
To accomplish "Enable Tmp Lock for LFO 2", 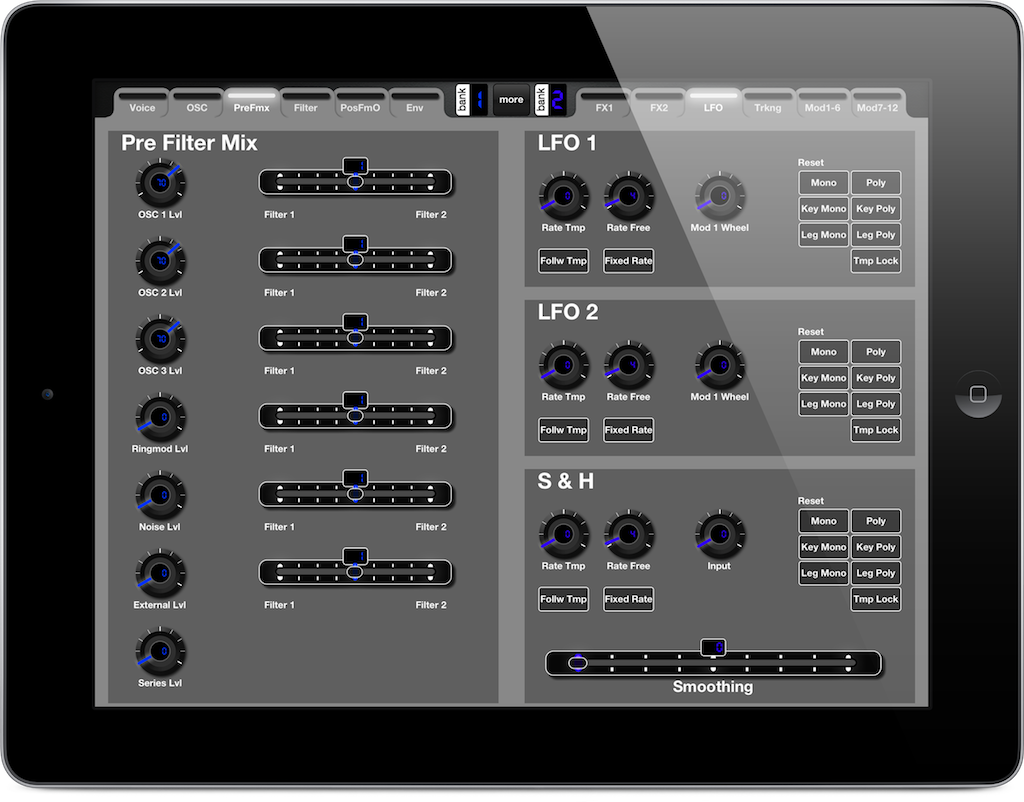I will point(875,429).
